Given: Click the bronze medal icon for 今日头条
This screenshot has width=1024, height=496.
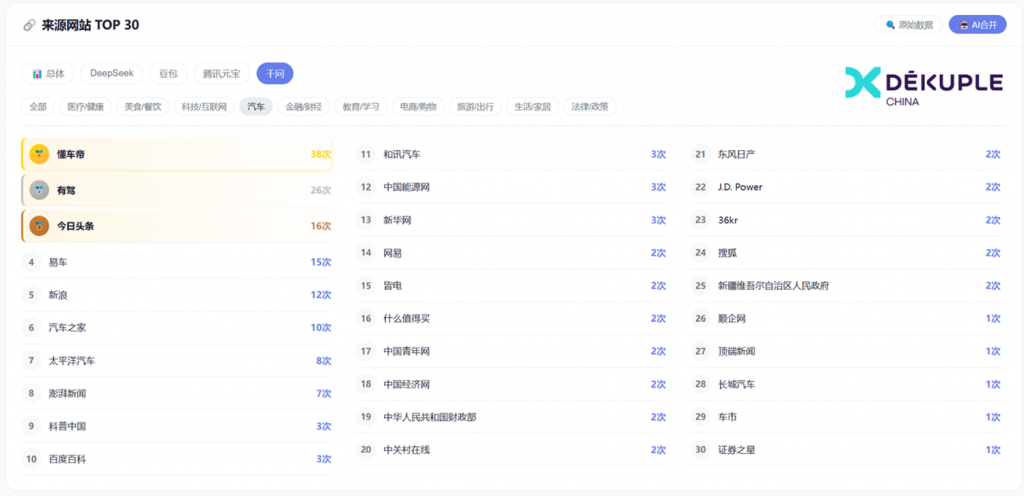Looking at the screenshot, I should 39,226.
